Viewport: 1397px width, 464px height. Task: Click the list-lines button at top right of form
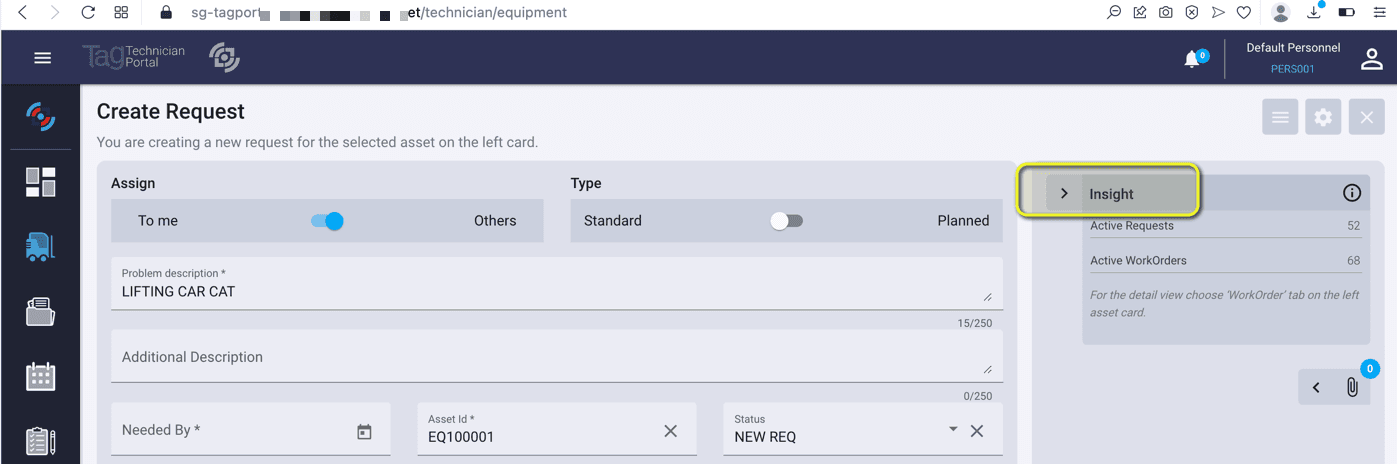[x=1279, y=117]
